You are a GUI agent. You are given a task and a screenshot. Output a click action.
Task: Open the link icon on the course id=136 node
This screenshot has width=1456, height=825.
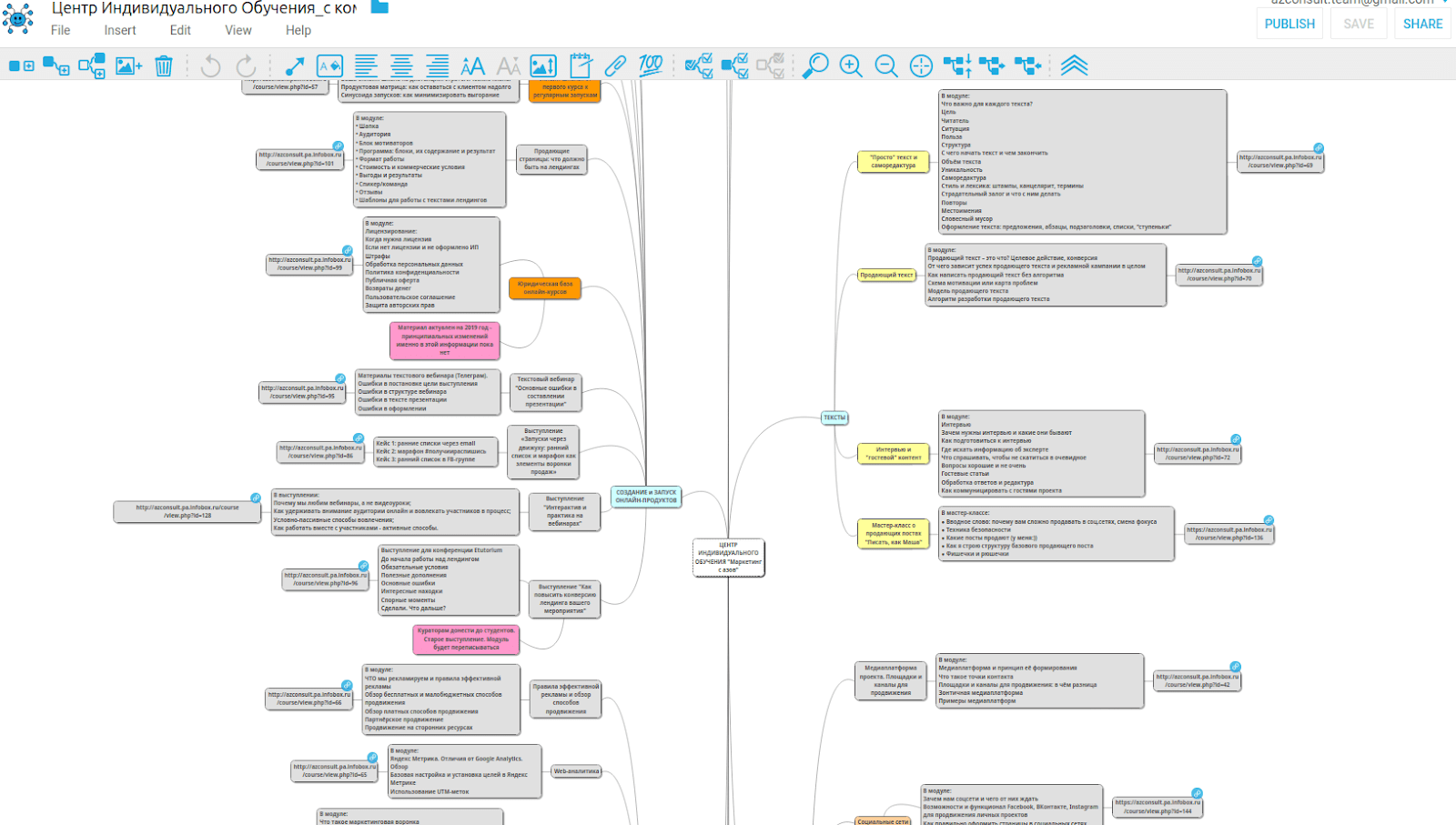[x=1269, y=520]
